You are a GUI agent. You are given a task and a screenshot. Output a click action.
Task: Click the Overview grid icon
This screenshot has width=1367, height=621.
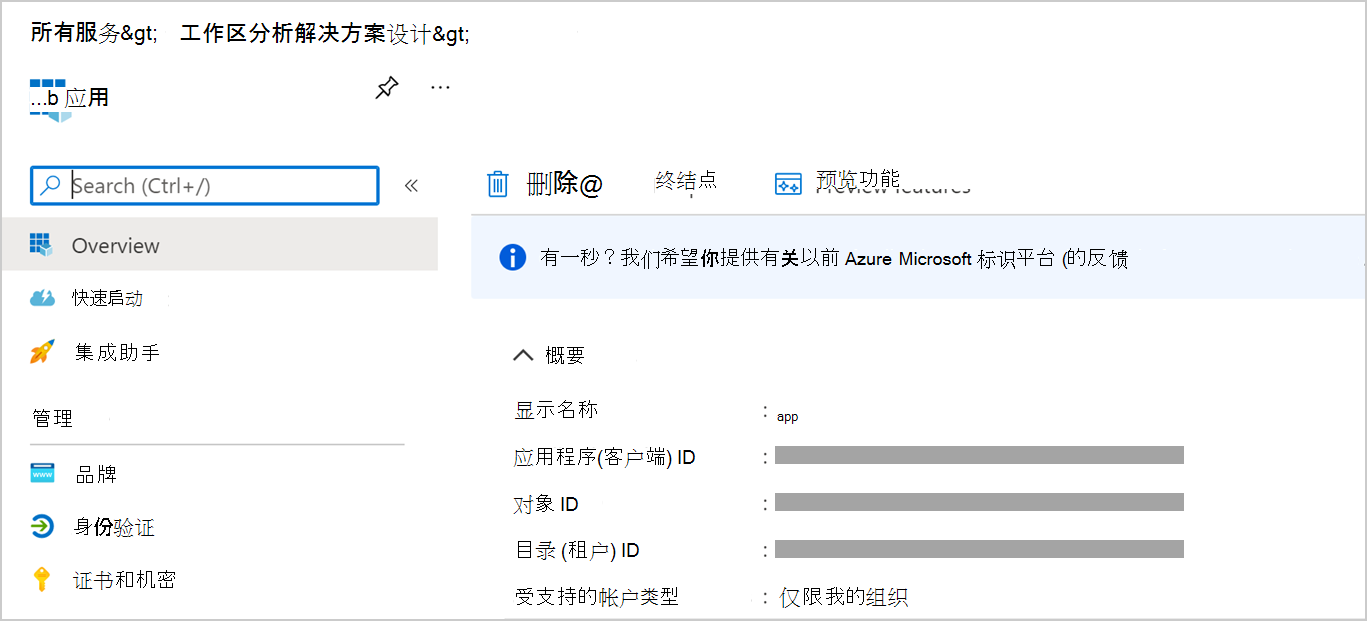click(x=41, y=245)
